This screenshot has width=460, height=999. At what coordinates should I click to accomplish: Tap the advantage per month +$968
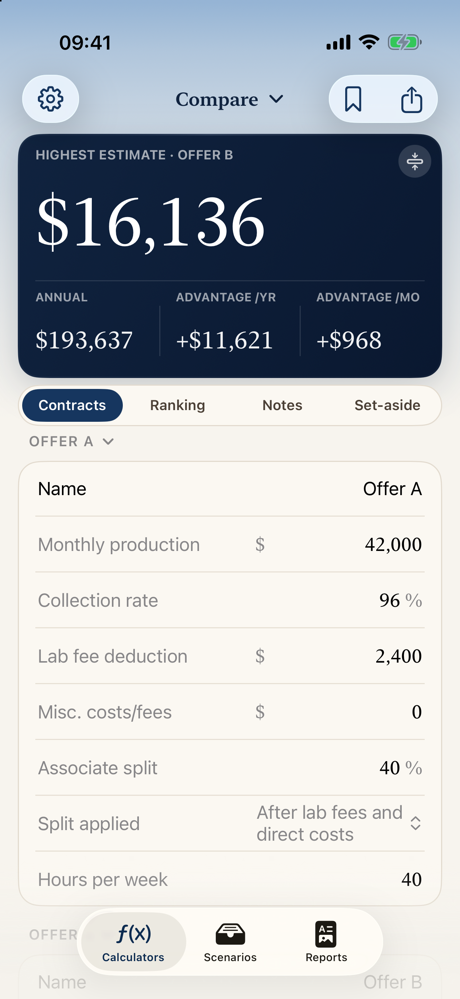point(349,341)
